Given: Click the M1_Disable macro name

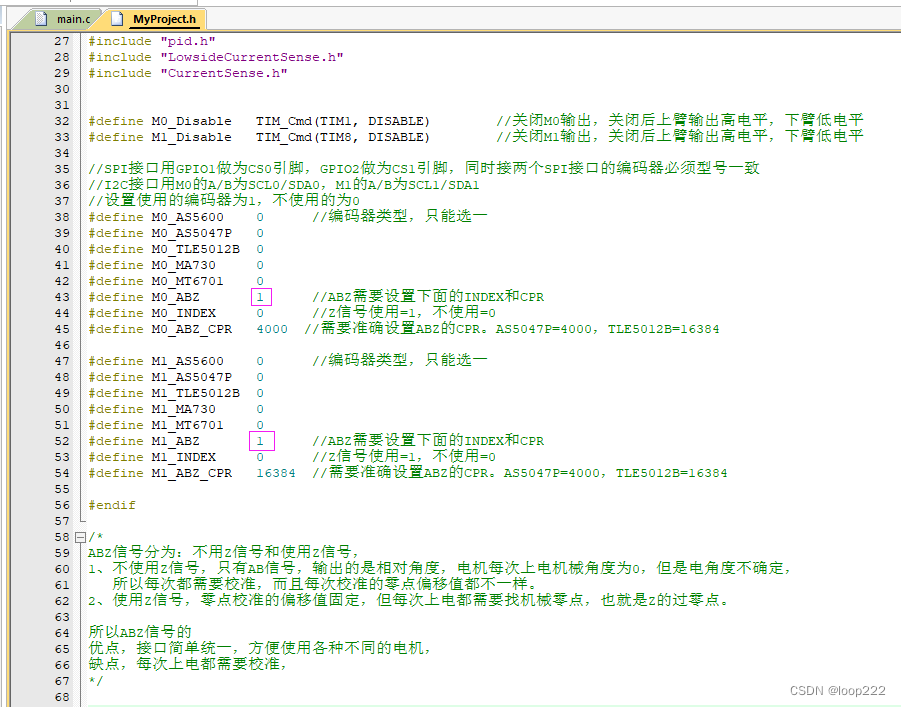Looking at the screenshot, I should coord(191,137).
